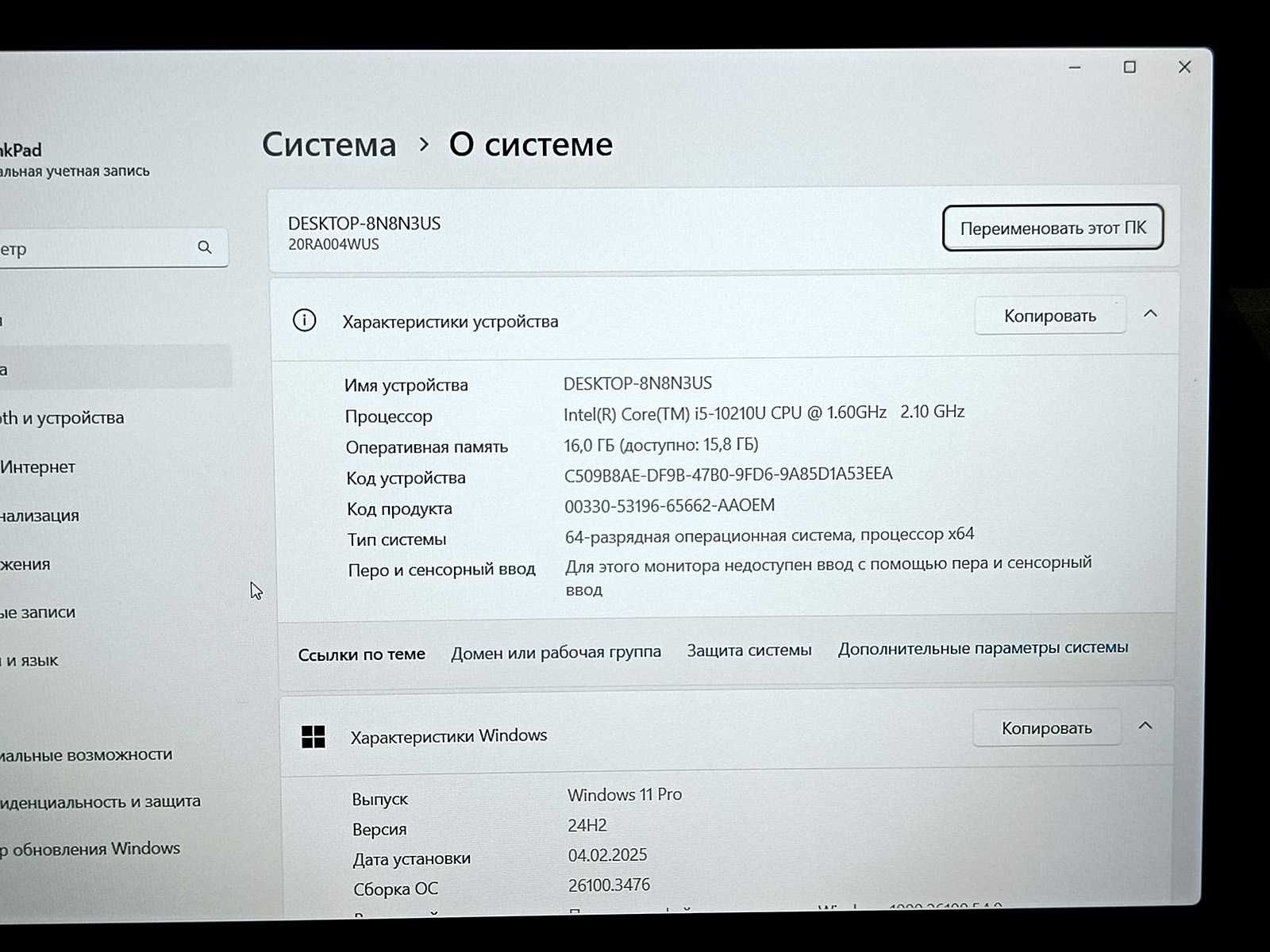Open the ThinkPad local account profile

75,159
